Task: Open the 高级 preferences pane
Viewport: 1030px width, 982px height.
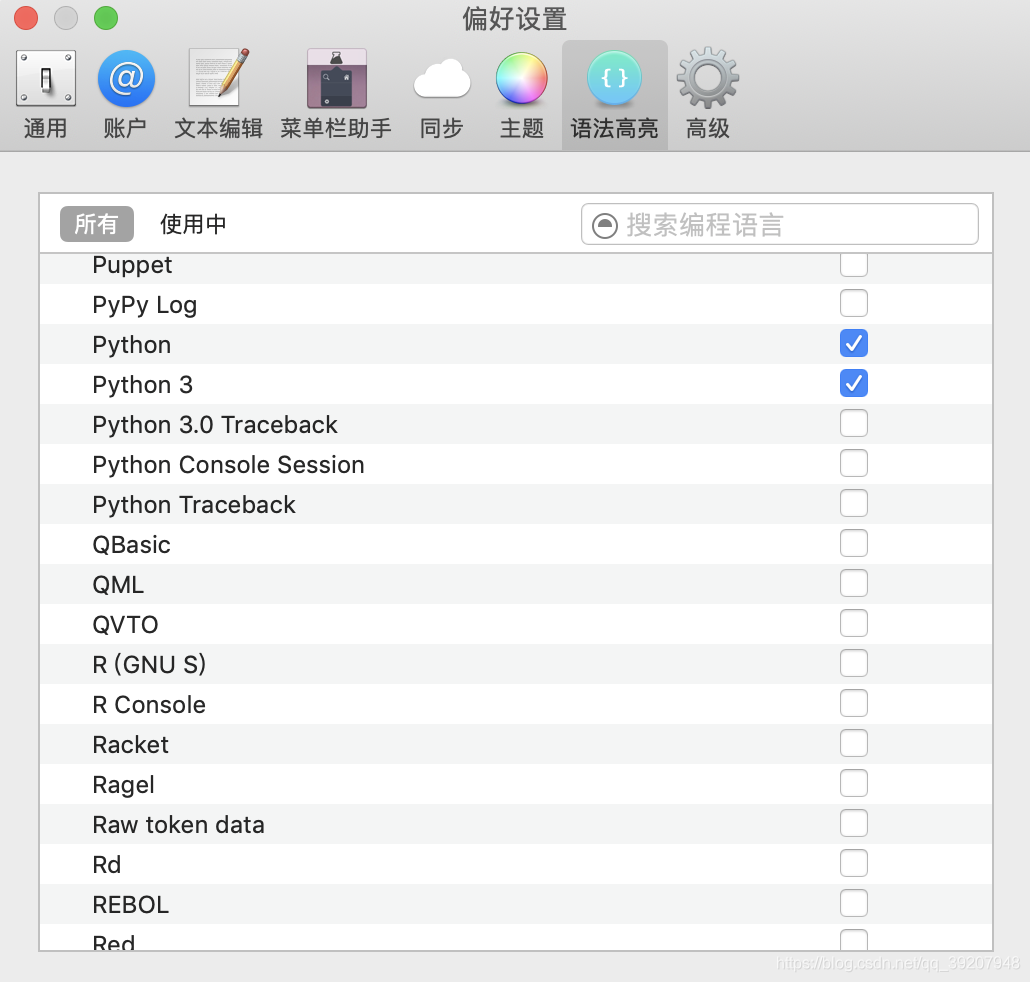Action: [707, 90]
